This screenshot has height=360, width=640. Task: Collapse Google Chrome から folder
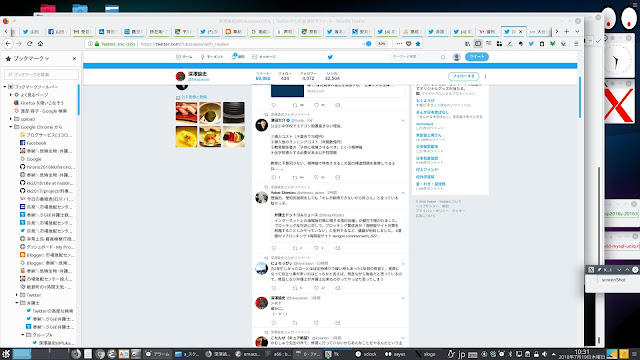click(x=11, y=127)
